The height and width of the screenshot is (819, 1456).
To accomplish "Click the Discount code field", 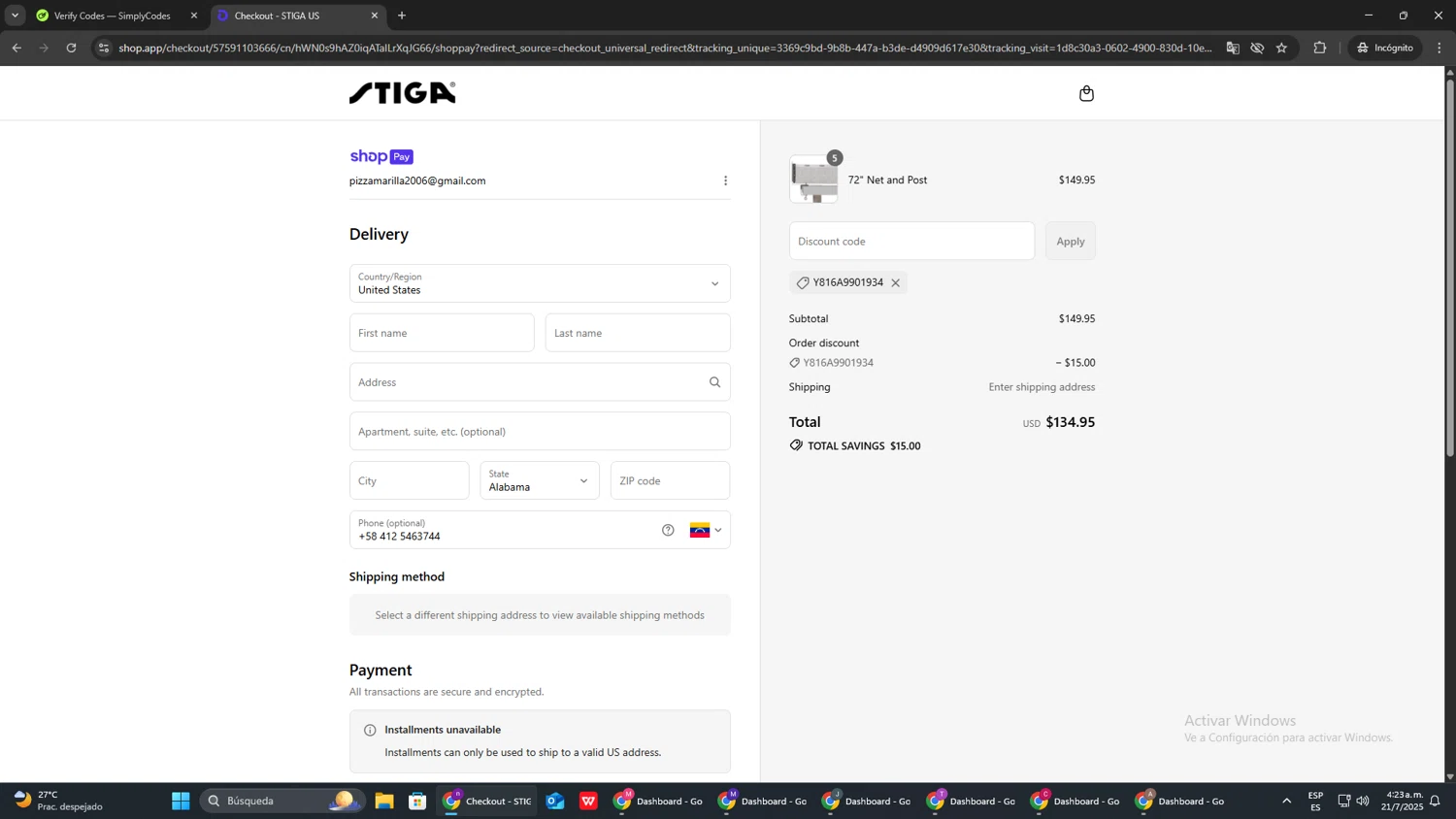I will coord(911,241).
